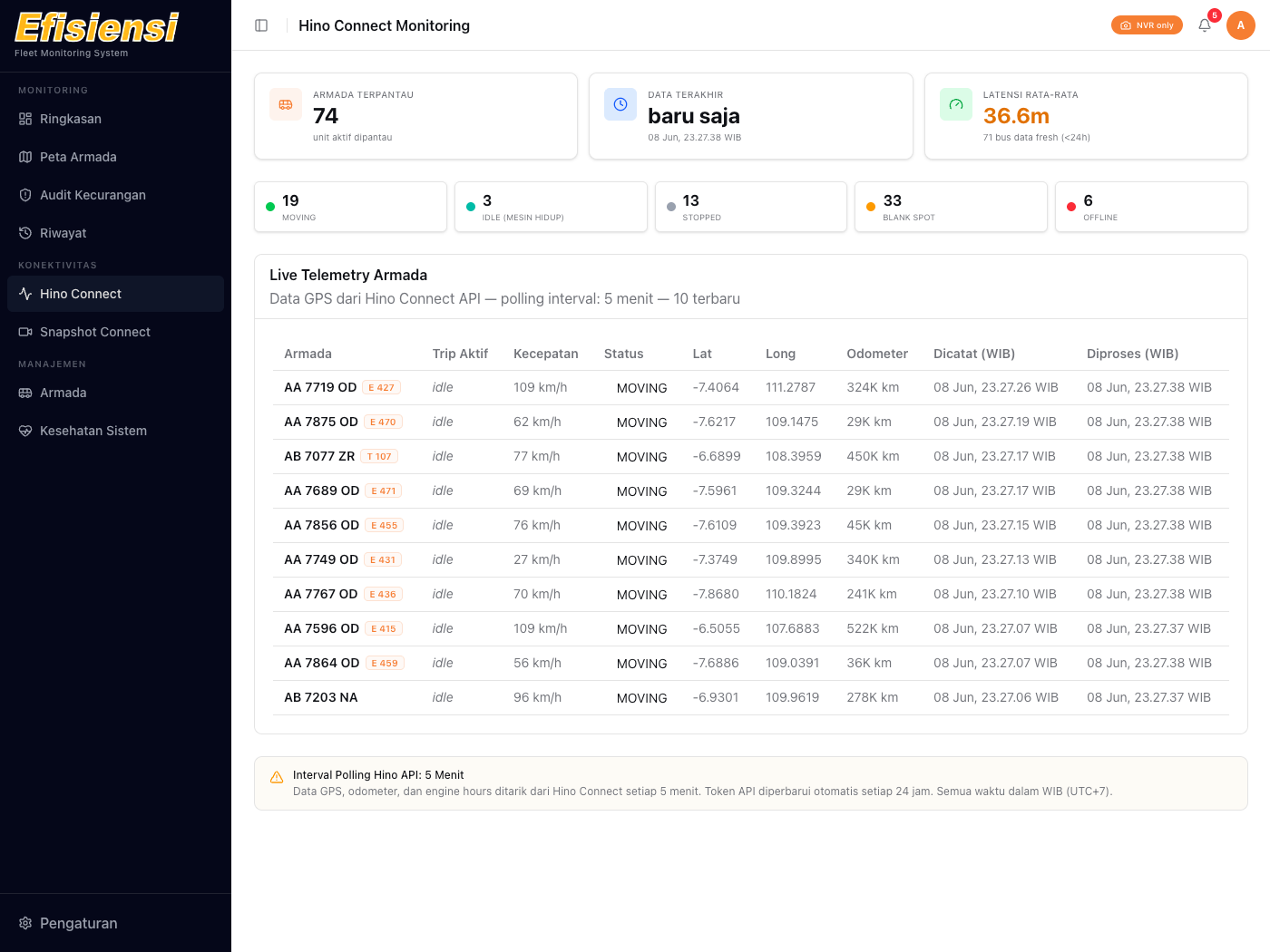Click the red Offline status dot
The height and width of the screenshot is (952, 1270).
[1071, 207]
